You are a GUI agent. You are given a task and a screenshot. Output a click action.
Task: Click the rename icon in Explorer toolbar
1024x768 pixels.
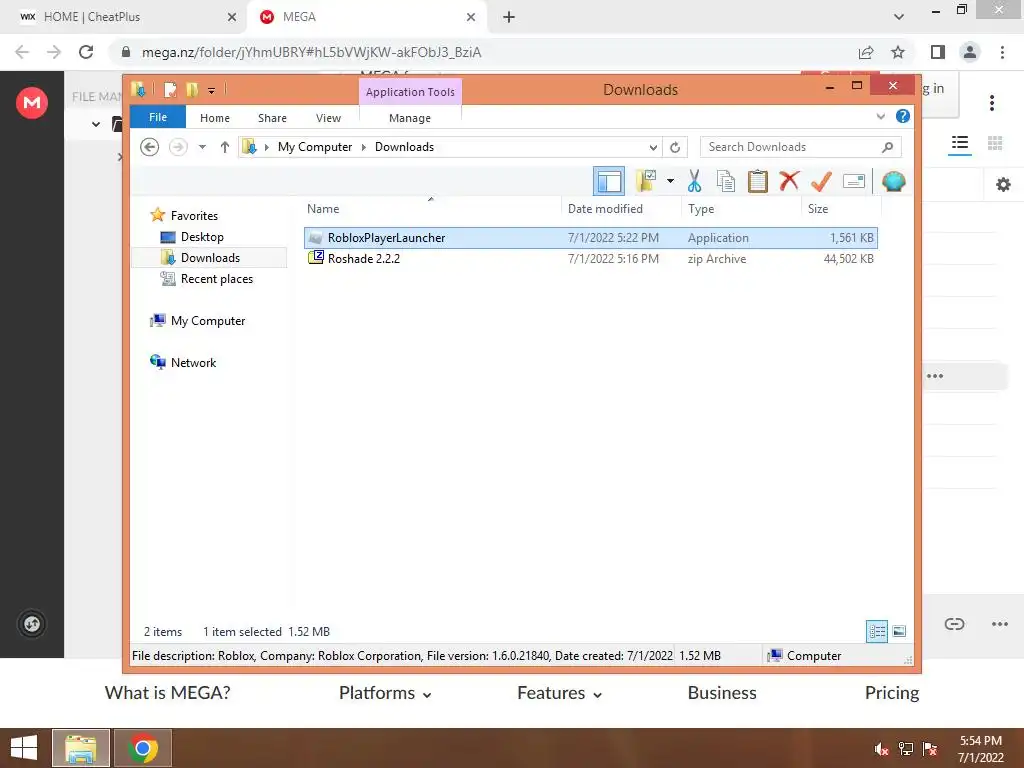854,181
